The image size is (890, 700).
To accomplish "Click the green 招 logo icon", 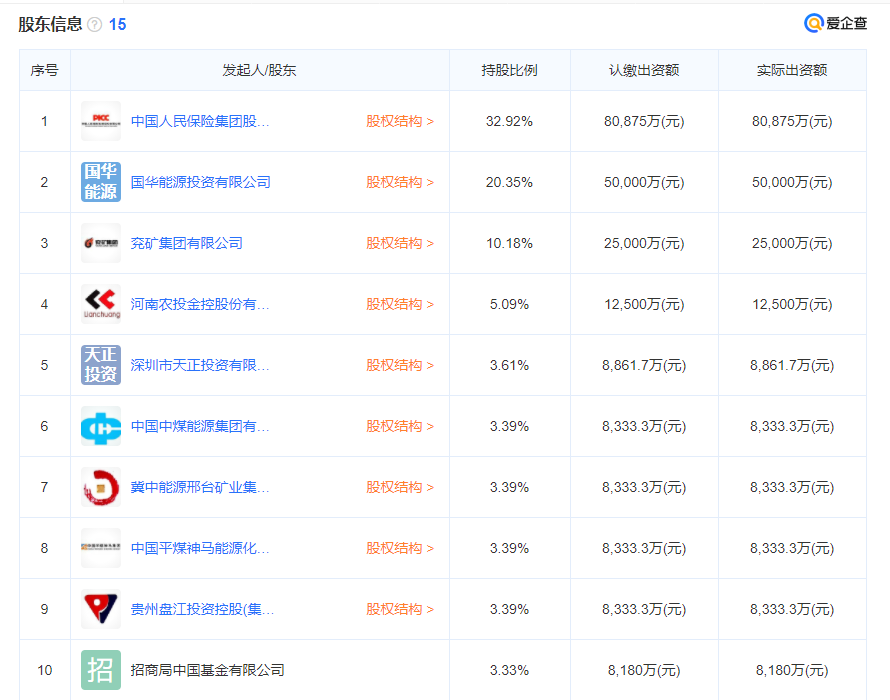I will tap(100, 670).
